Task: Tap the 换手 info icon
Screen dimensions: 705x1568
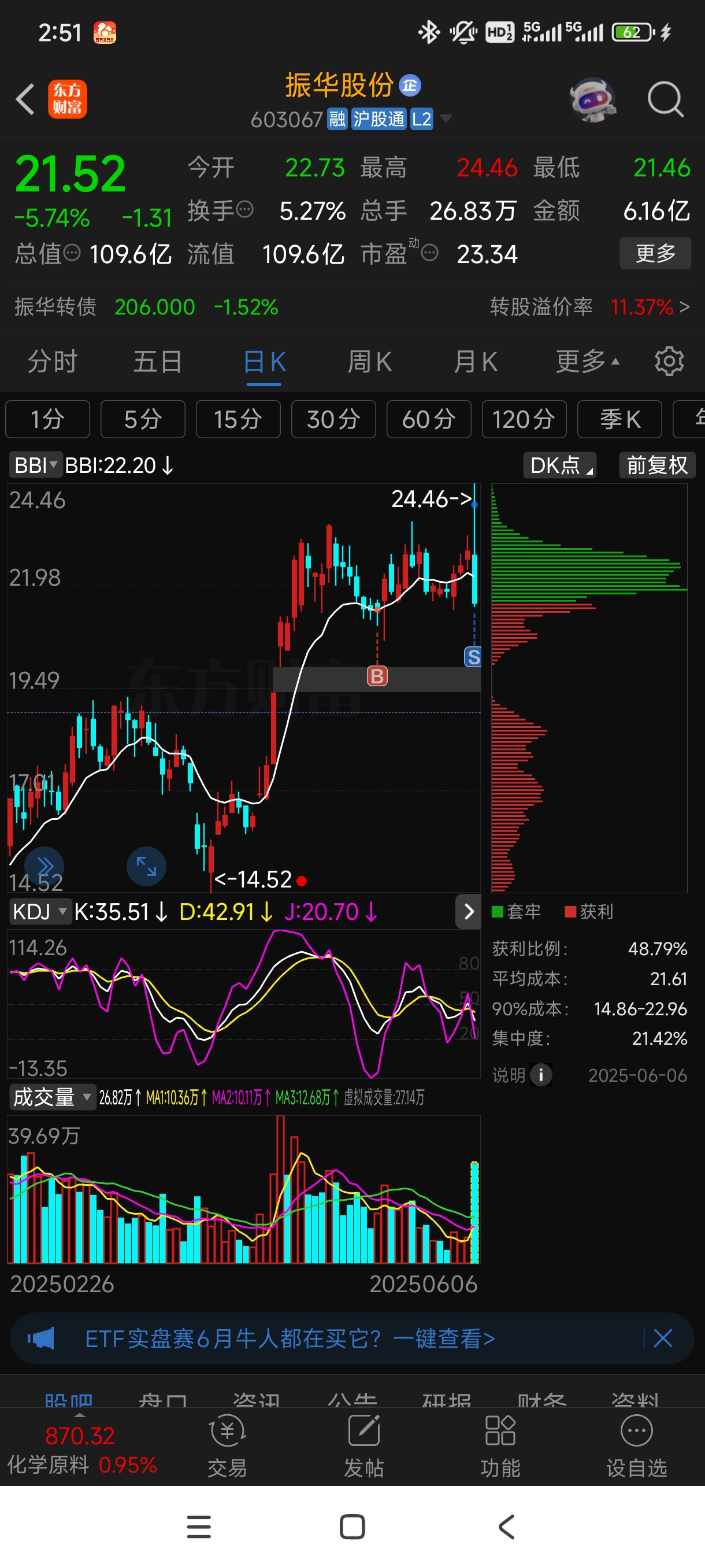Action: point(244,210)
